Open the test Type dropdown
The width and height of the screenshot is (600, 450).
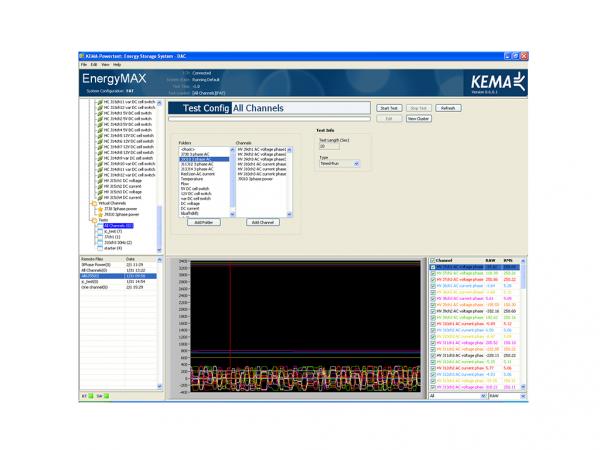(339, 163)
